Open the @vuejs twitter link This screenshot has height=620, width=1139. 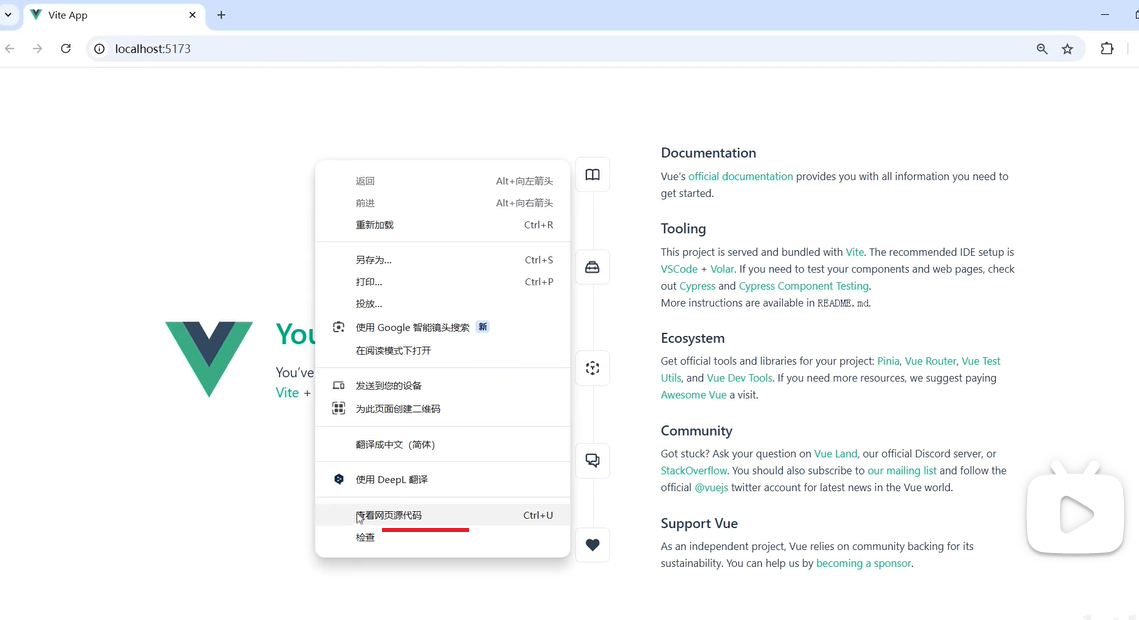coord(711,487)
